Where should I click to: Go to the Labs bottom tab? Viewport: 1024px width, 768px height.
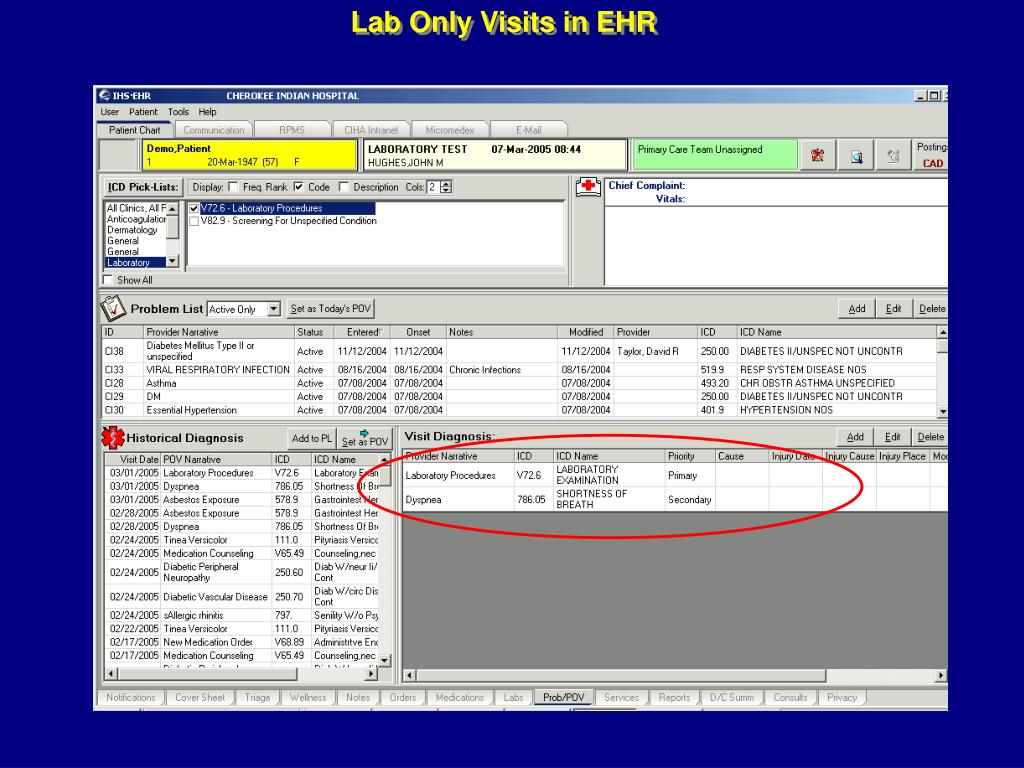tap(513, 697)
